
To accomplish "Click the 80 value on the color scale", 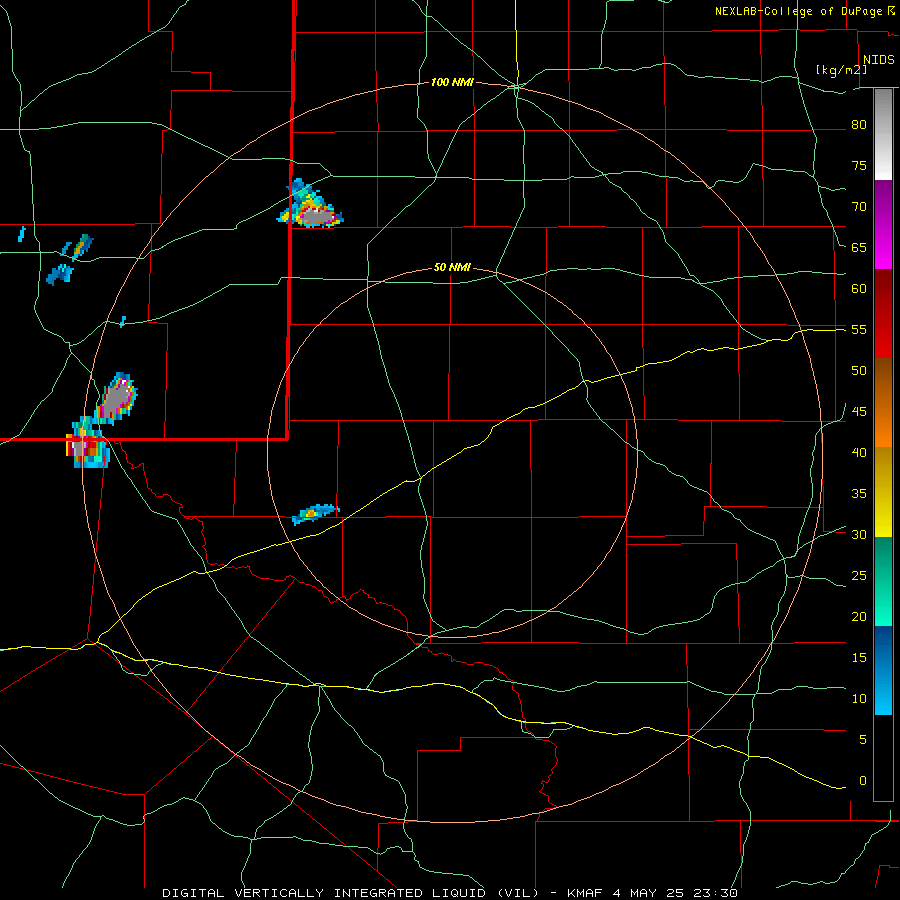I will (x=859, y=125).
